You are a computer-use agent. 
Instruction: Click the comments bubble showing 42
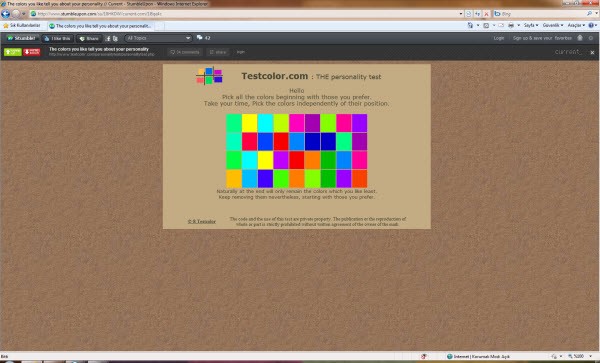tap(204, 38)
